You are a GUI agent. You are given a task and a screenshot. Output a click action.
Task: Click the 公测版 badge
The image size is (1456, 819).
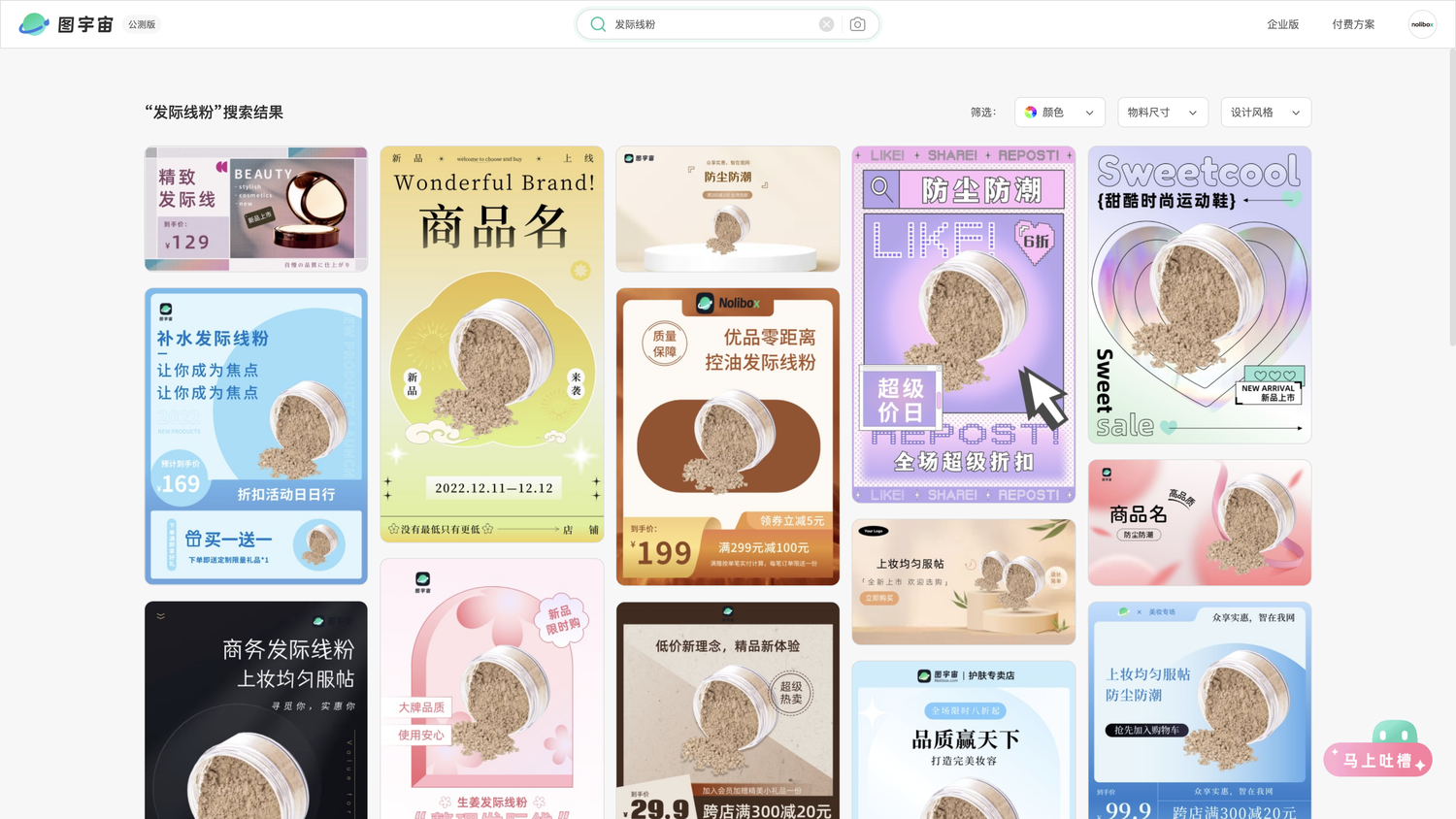coord(142,24)
